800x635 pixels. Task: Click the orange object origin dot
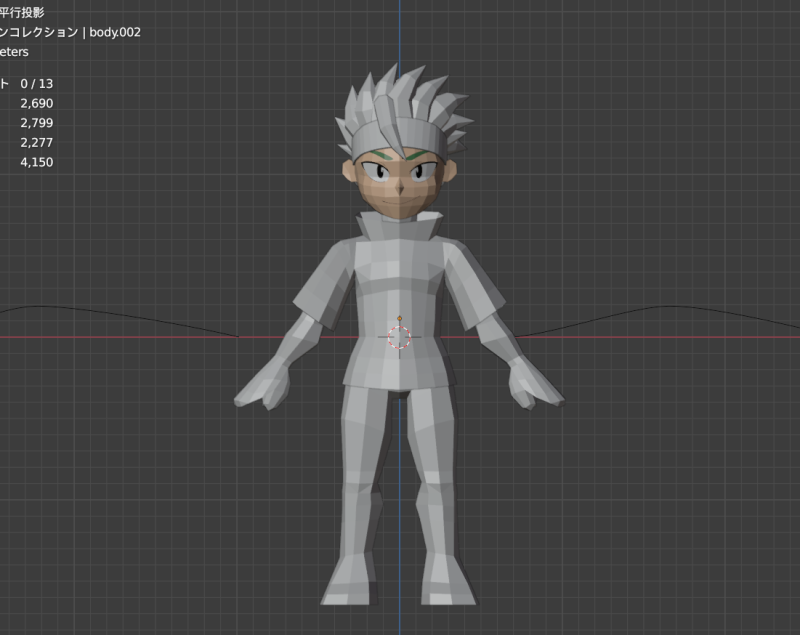click(x=399, y=319)
